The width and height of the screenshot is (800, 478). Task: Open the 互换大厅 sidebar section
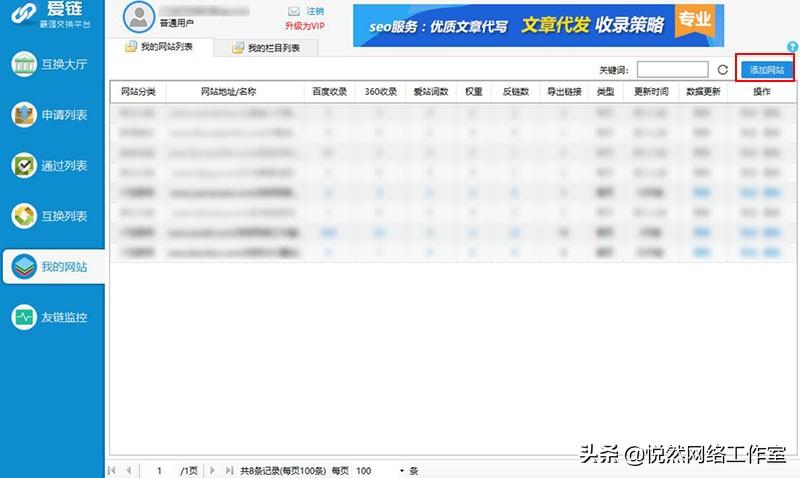click(x=49, y=64)
